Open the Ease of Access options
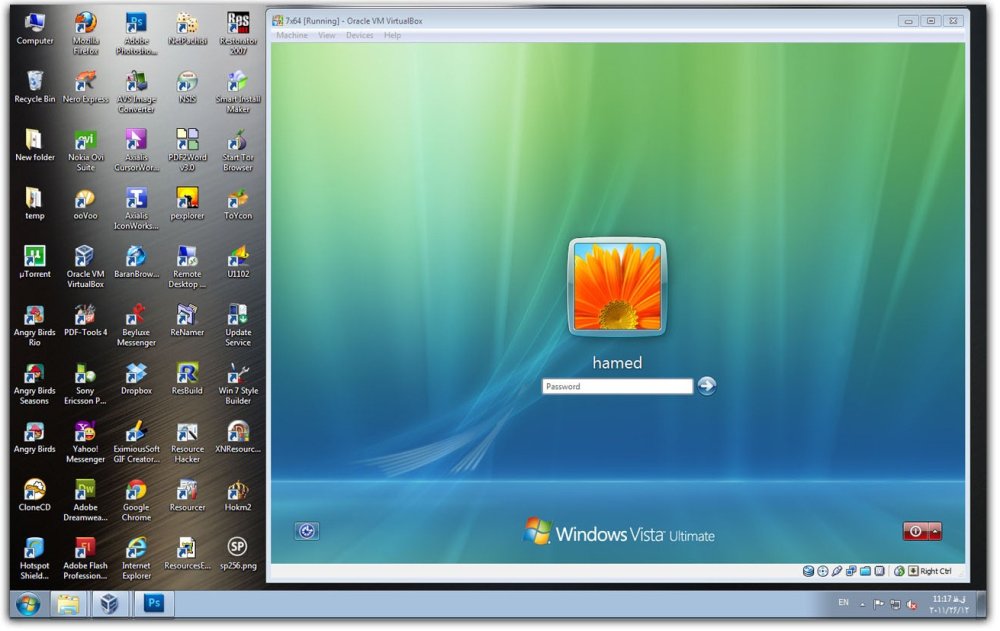1000x631 pixels. point(305,531)
